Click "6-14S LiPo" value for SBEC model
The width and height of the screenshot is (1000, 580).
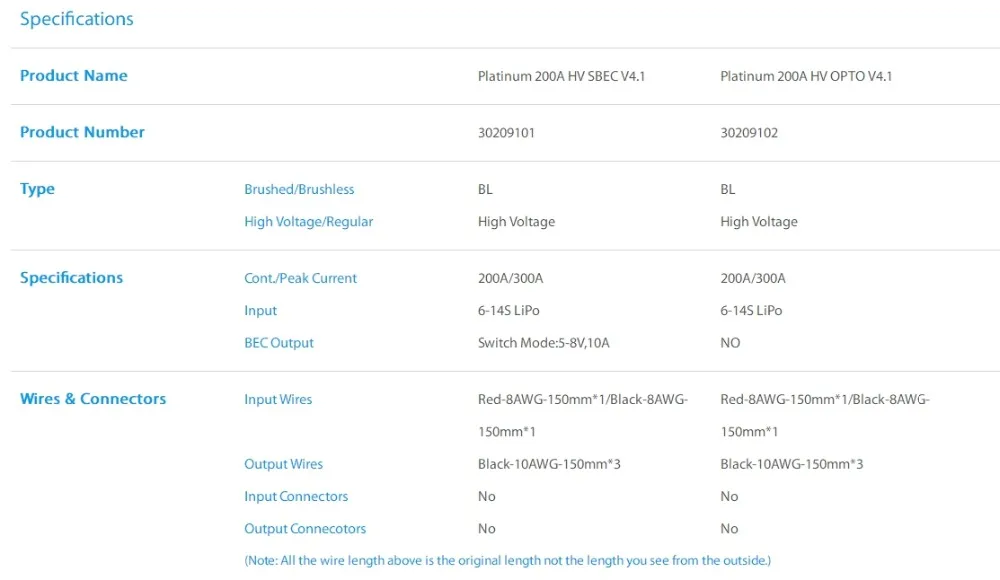[x=508, y=311]
